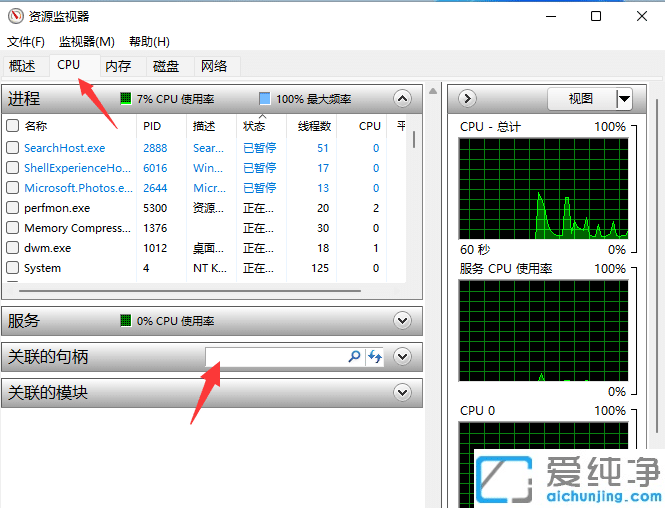Open the 文件(F) menu
665x508 pixels.
pos(26,42)
